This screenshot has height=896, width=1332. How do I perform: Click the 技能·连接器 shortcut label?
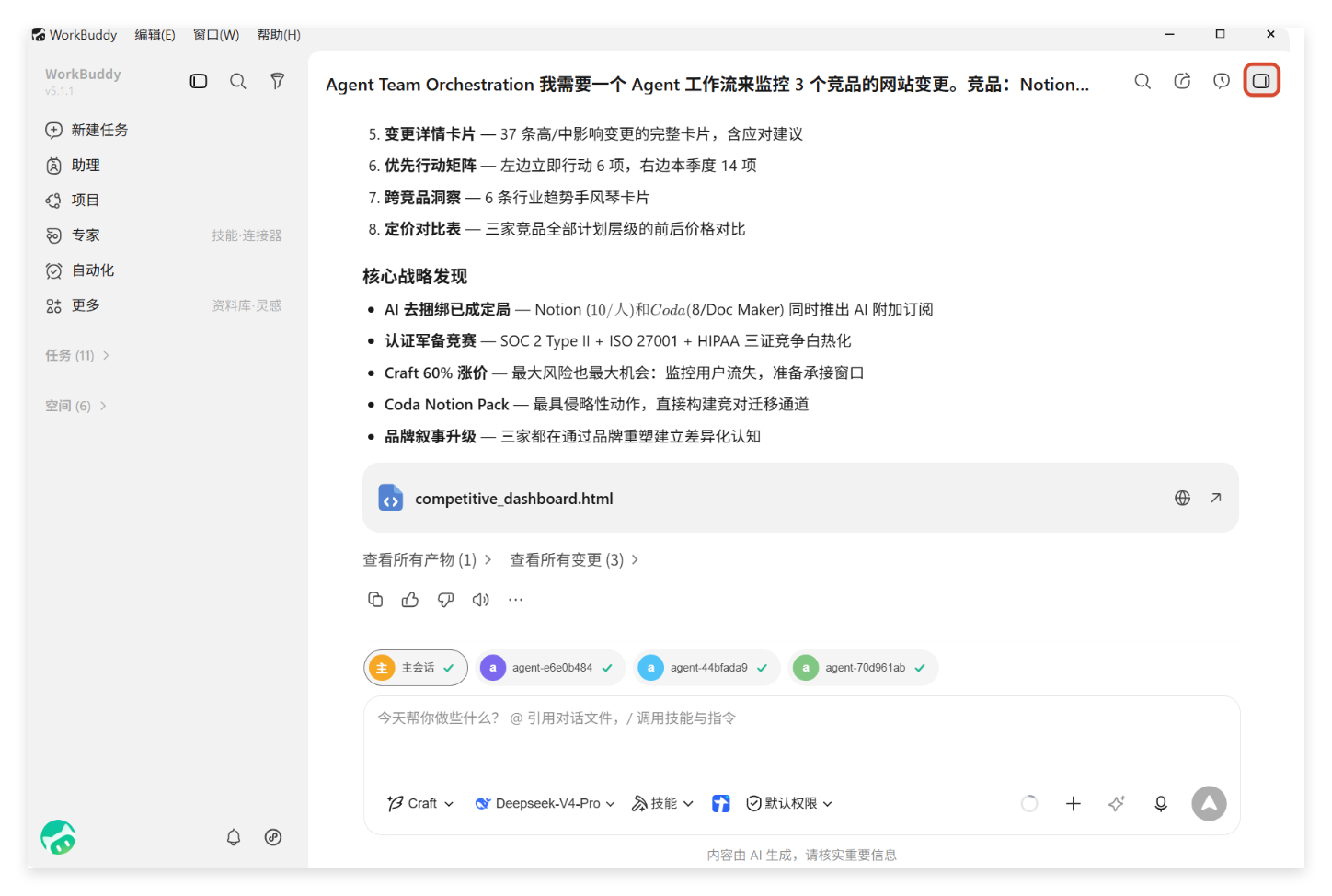pyautogui.click(x=247, y=235)
